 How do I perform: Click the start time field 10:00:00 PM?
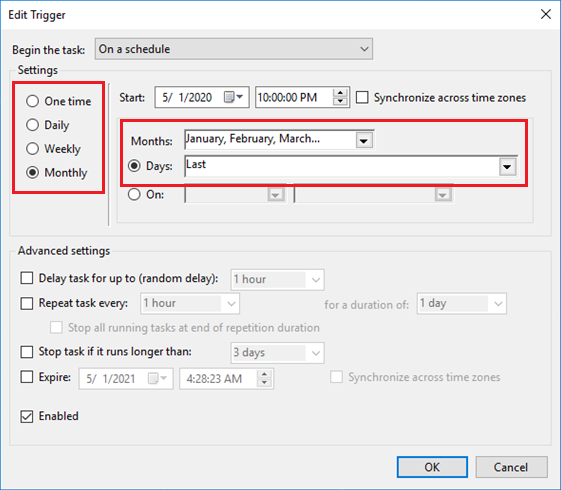(x=294, y=97)
